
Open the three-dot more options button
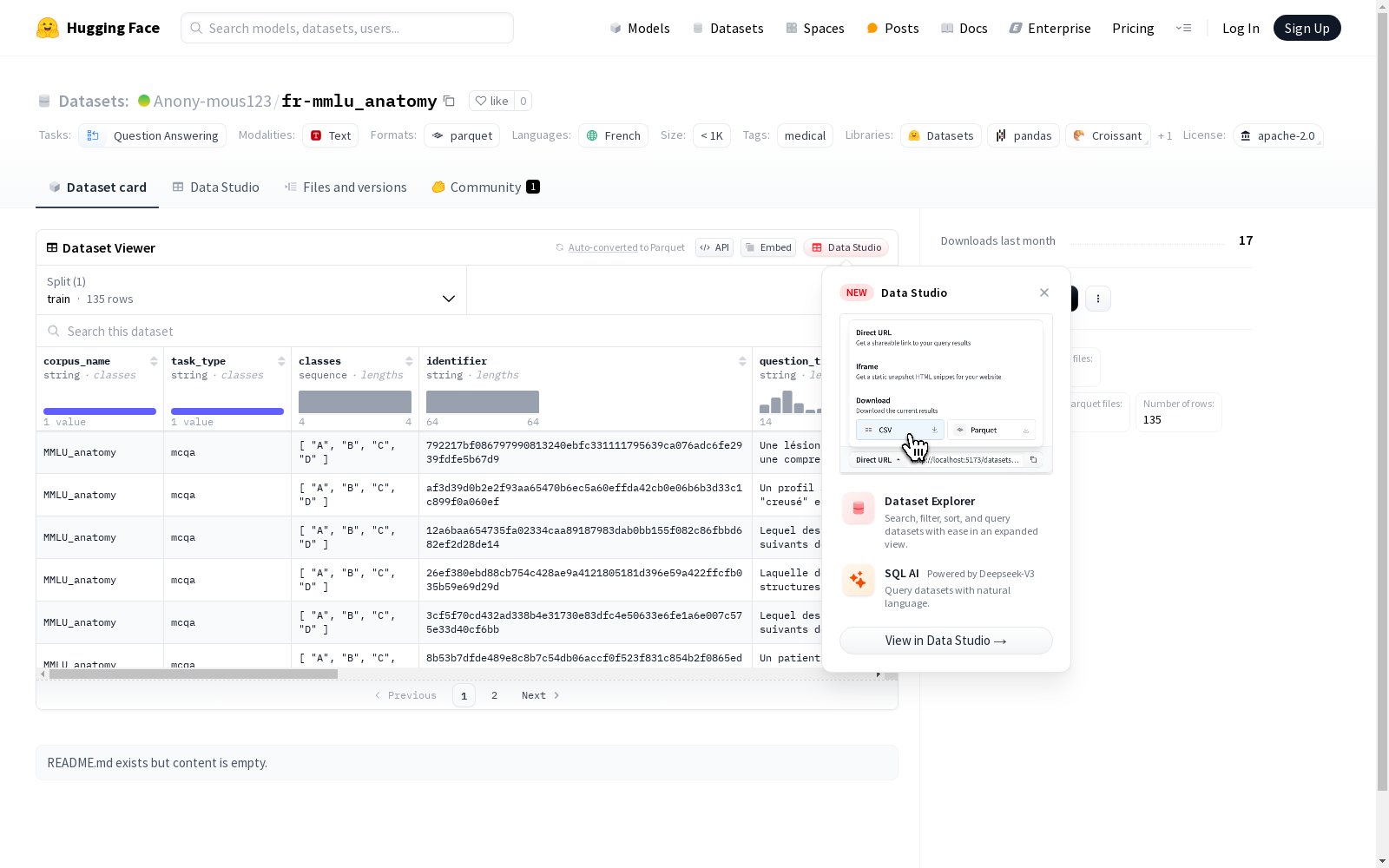tap(1098, 299)
